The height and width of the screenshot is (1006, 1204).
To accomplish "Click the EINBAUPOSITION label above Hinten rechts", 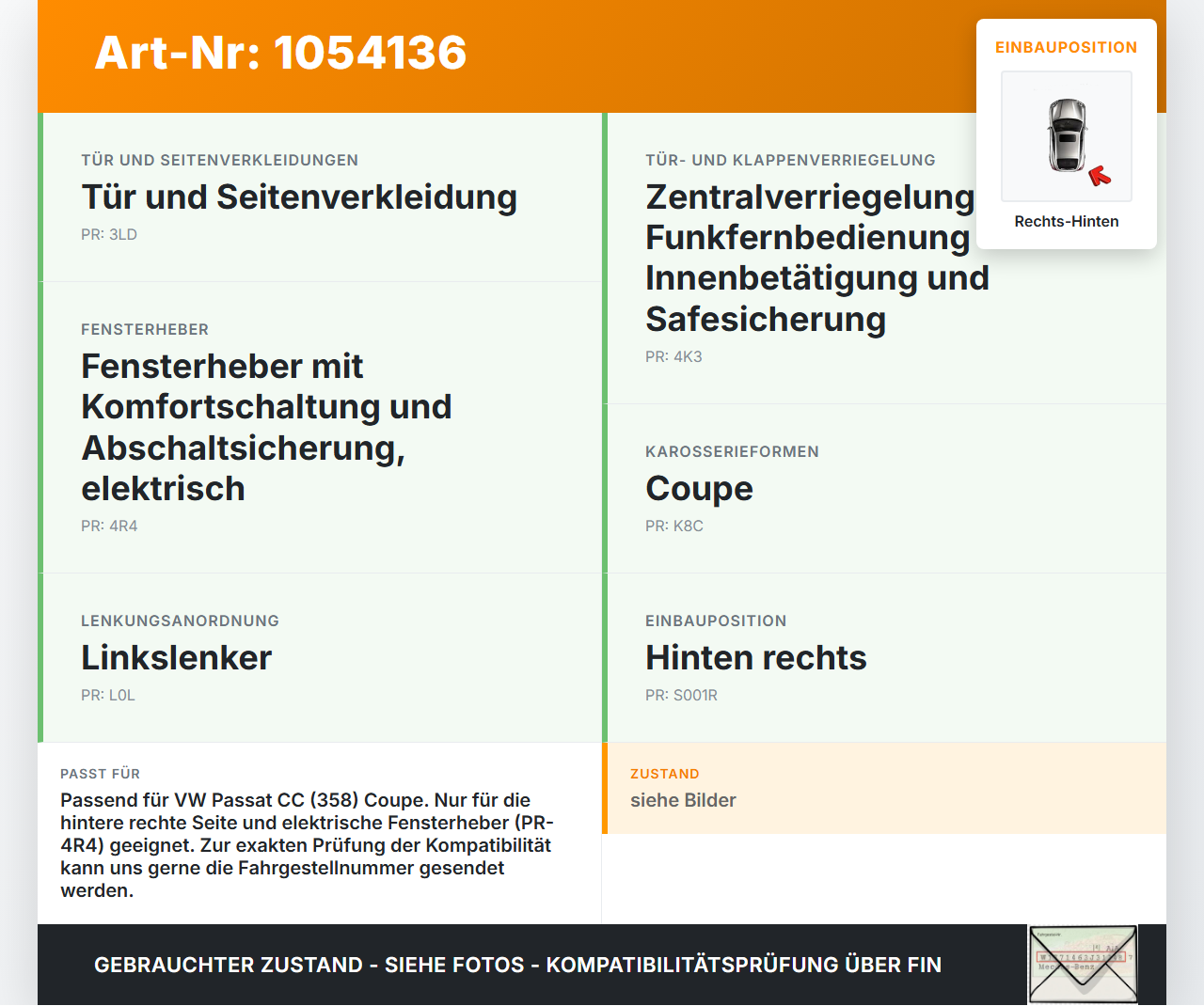I will point(716,621).
